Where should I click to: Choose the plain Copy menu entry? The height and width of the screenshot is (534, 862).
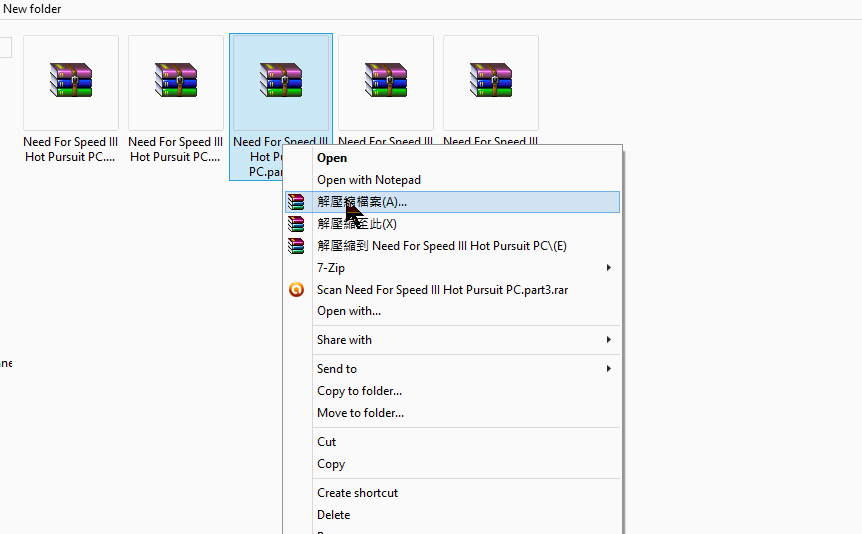pos(331,464)
